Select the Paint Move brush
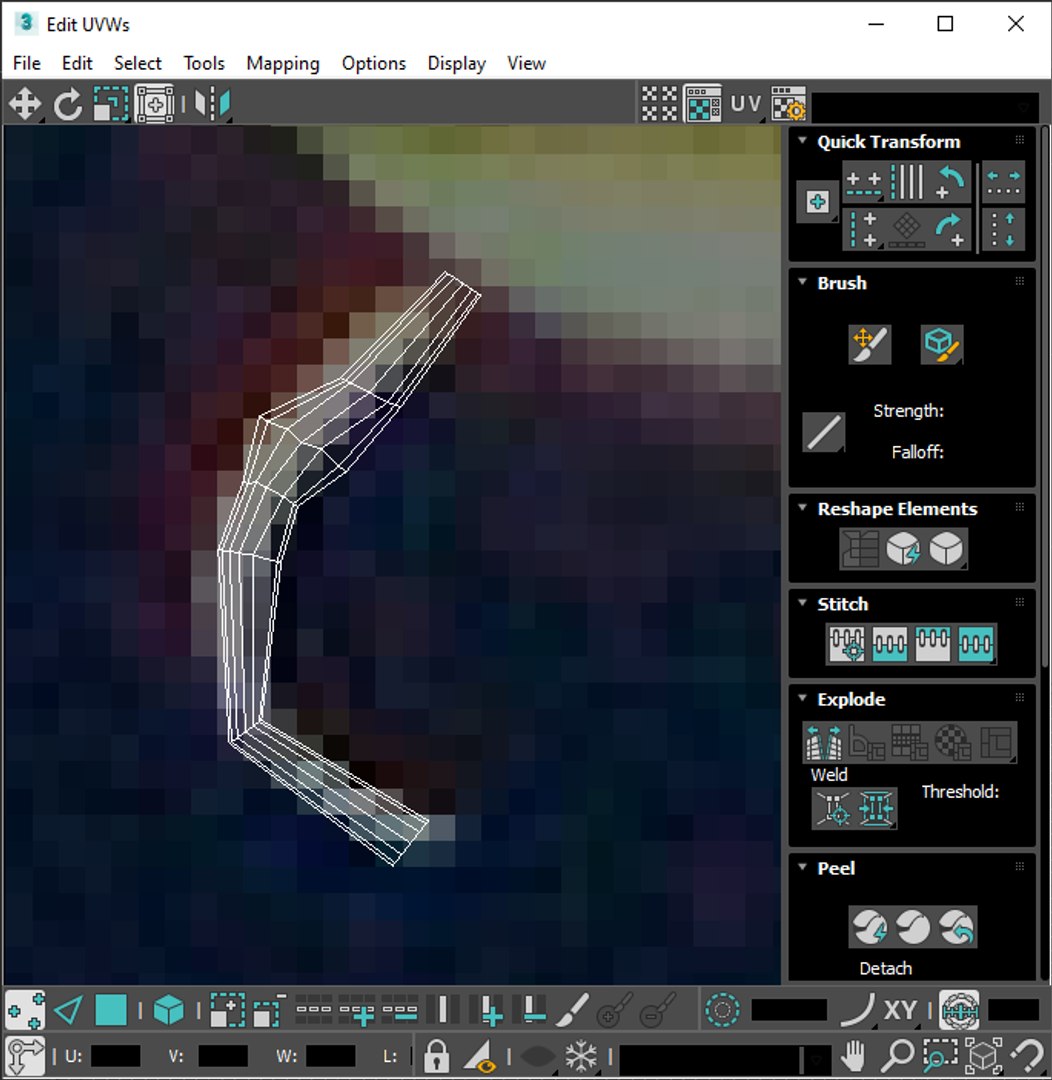Image resolution: width=1052 pixels, height=1080 pixels. 870,344
